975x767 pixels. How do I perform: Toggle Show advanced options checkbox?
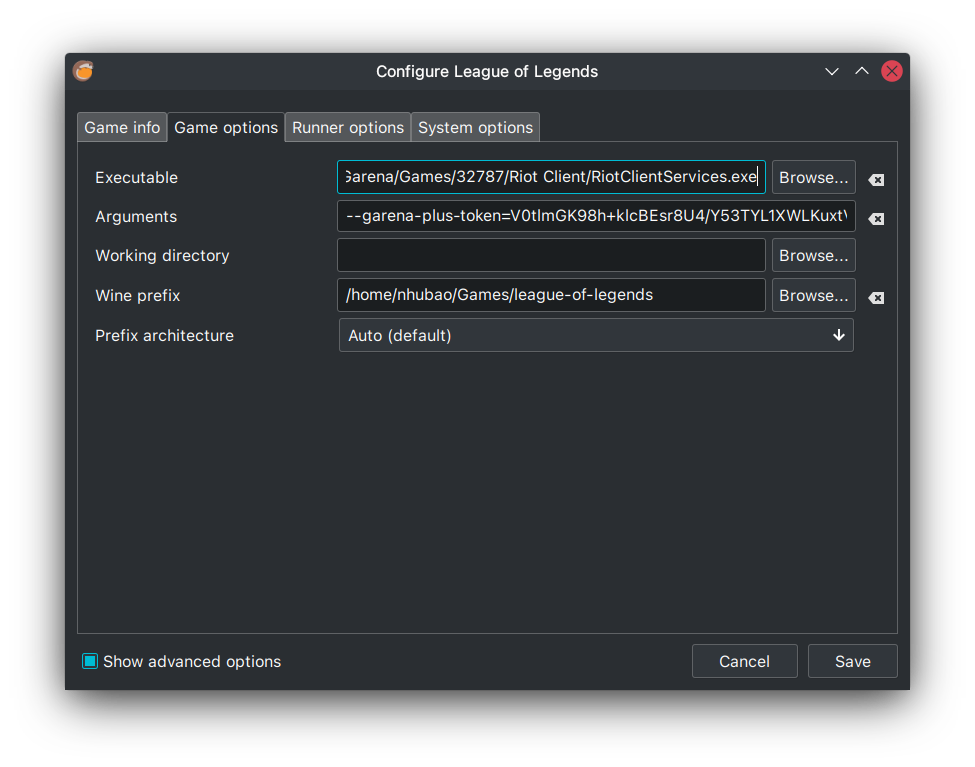(90, 661)
